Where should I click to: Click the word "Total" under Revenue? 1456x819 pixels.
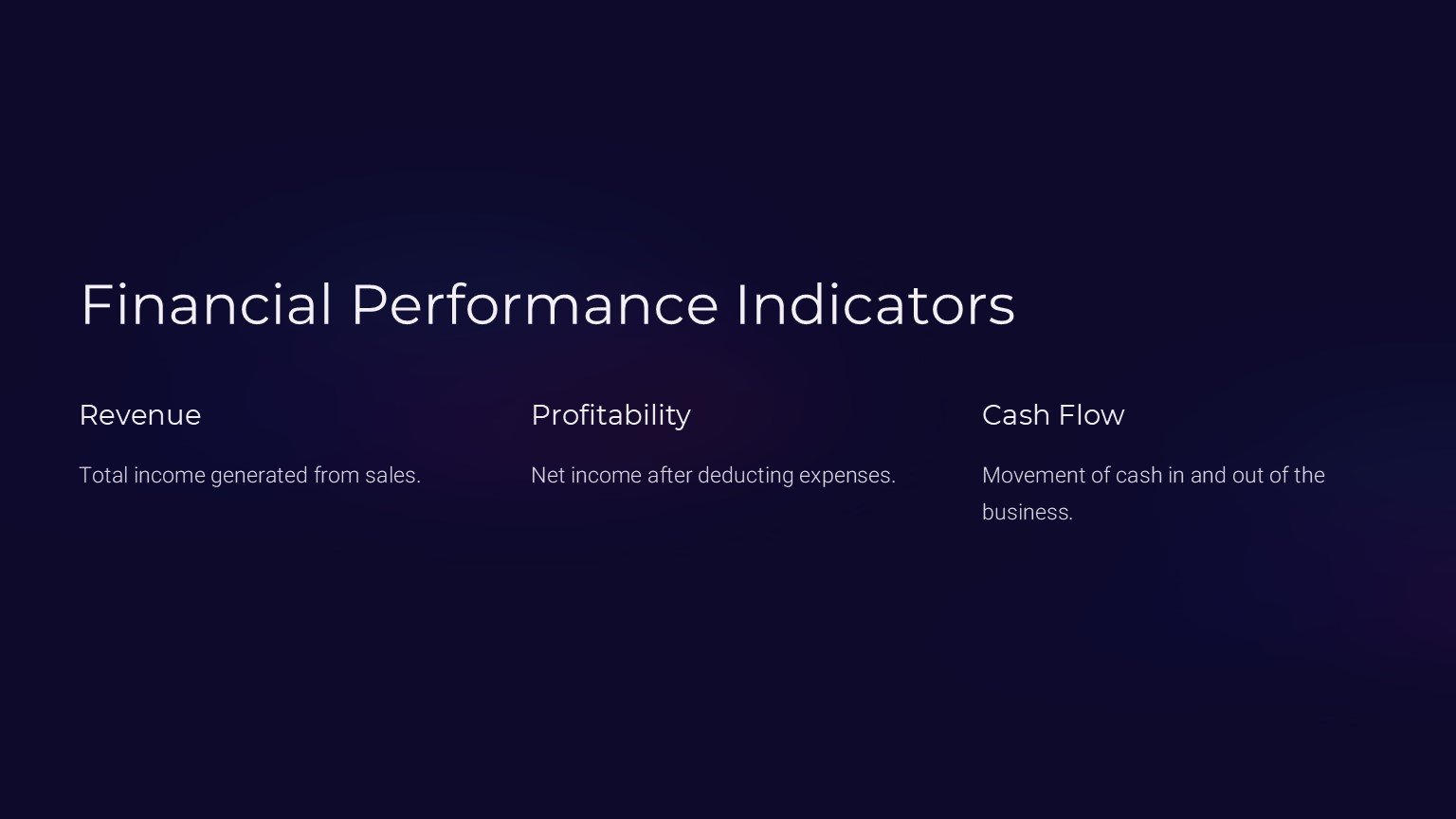point(103,475)
